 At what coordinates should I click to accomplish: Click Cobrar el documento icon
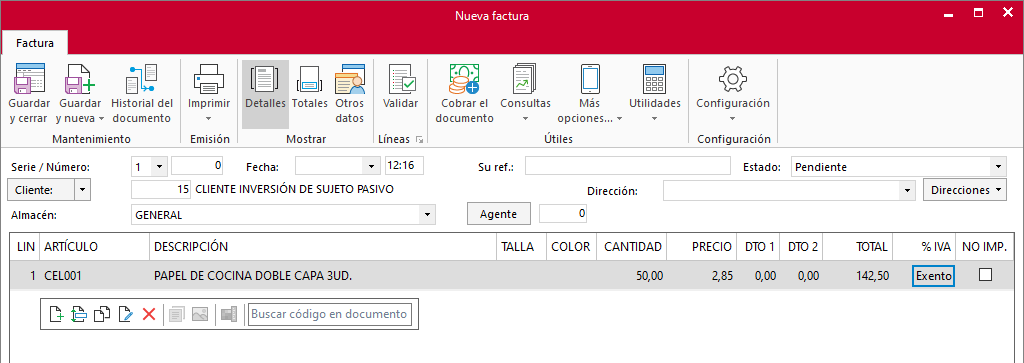[x=464, y=79]
